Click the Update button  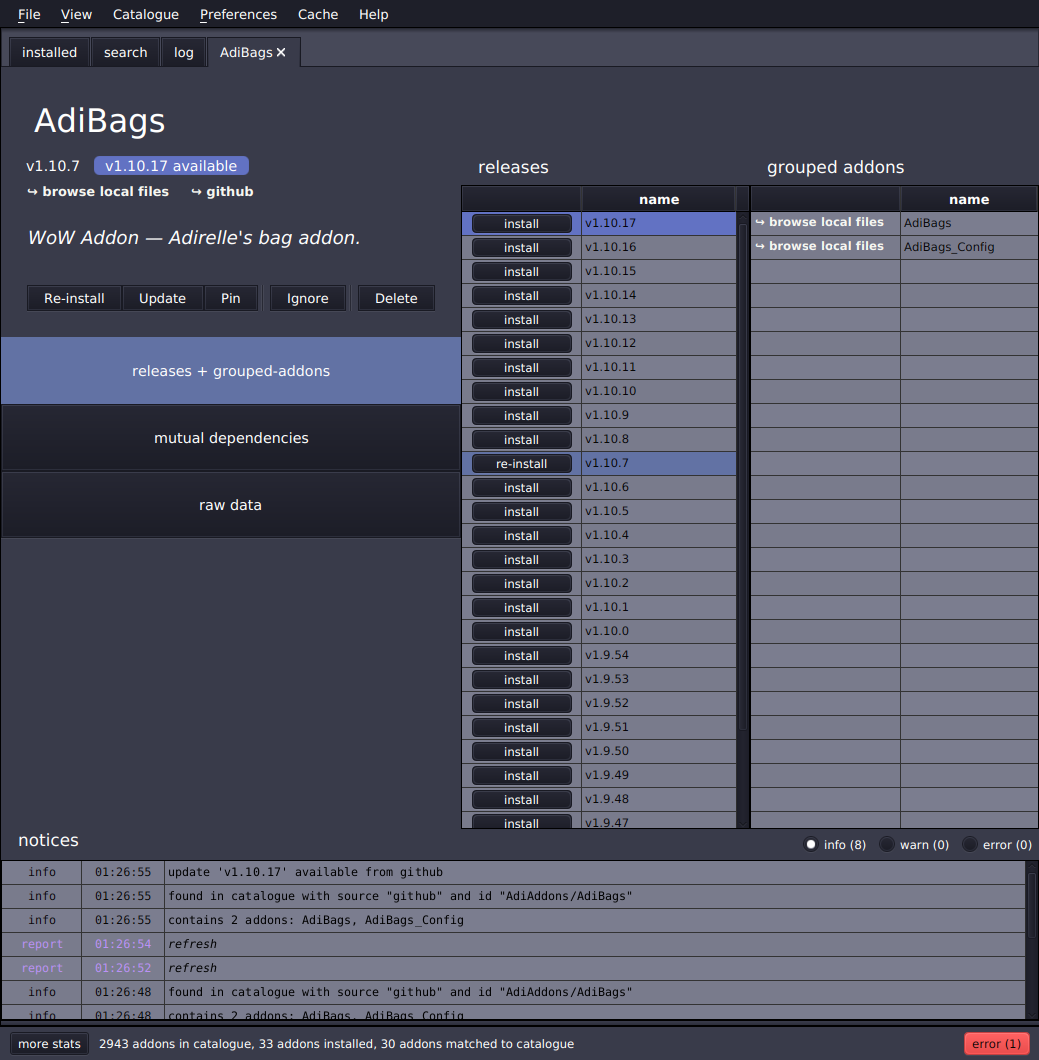click(162, 298)
